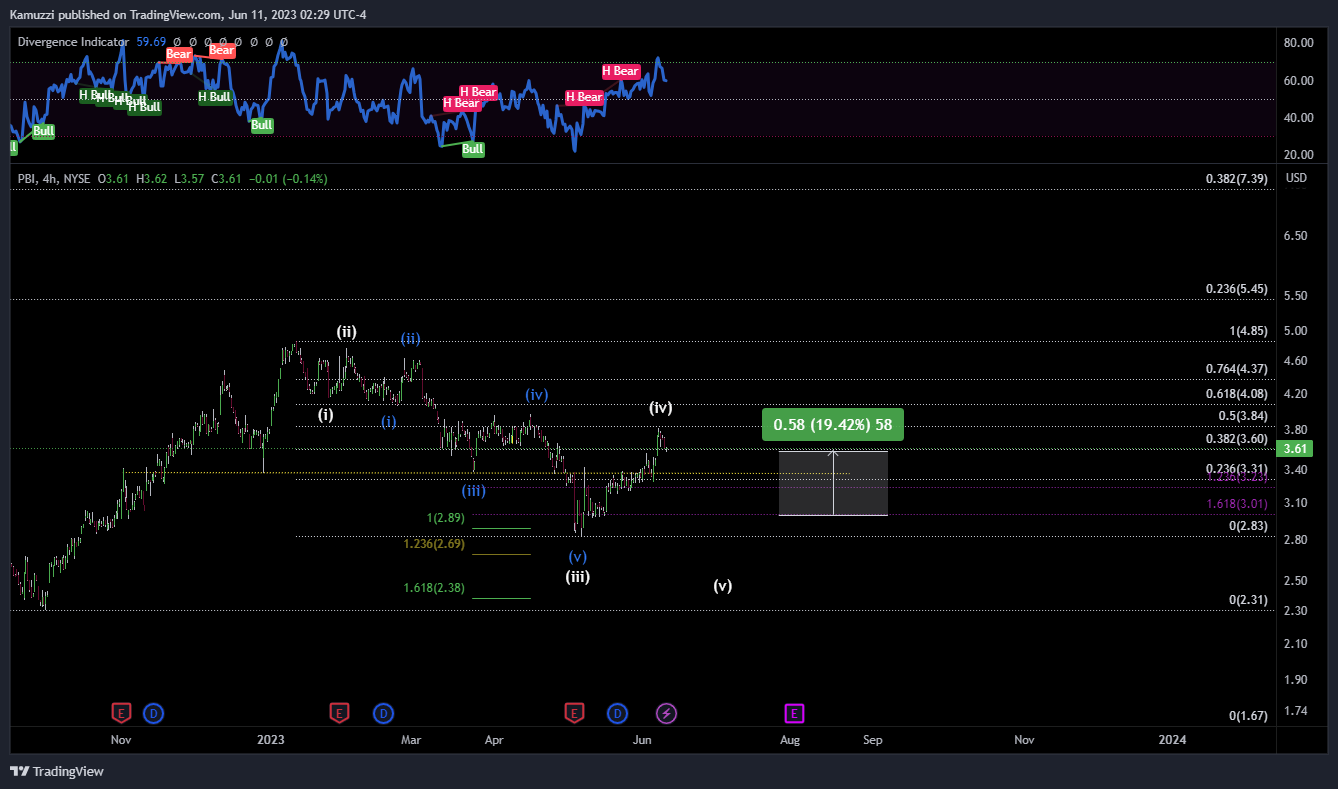The width and height of the screenshot is (1338, 789).
Task: Click the blue (v) wave label
Action: (577, 556)
